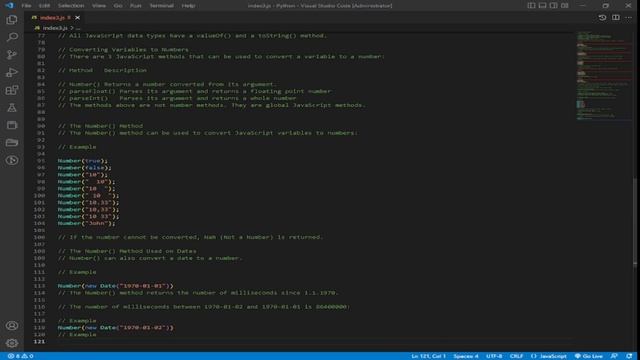This screenshot has height=360, width=640.
Task: Toggle secondary side bar from title bar layout icons
Action: (553, 6)
